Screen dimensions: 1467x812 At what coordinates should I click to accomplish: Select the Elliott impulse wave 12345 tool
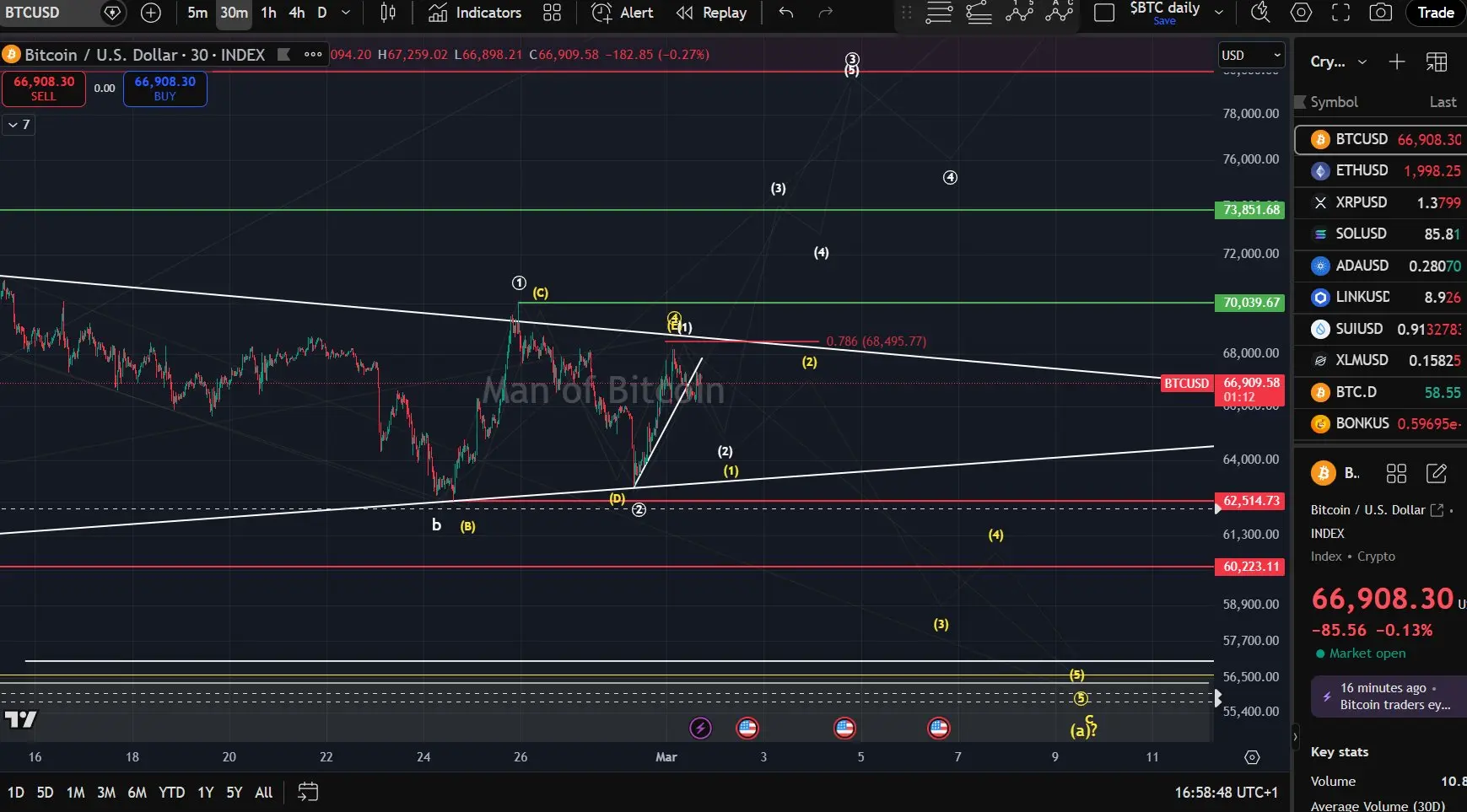(1019, 12)
